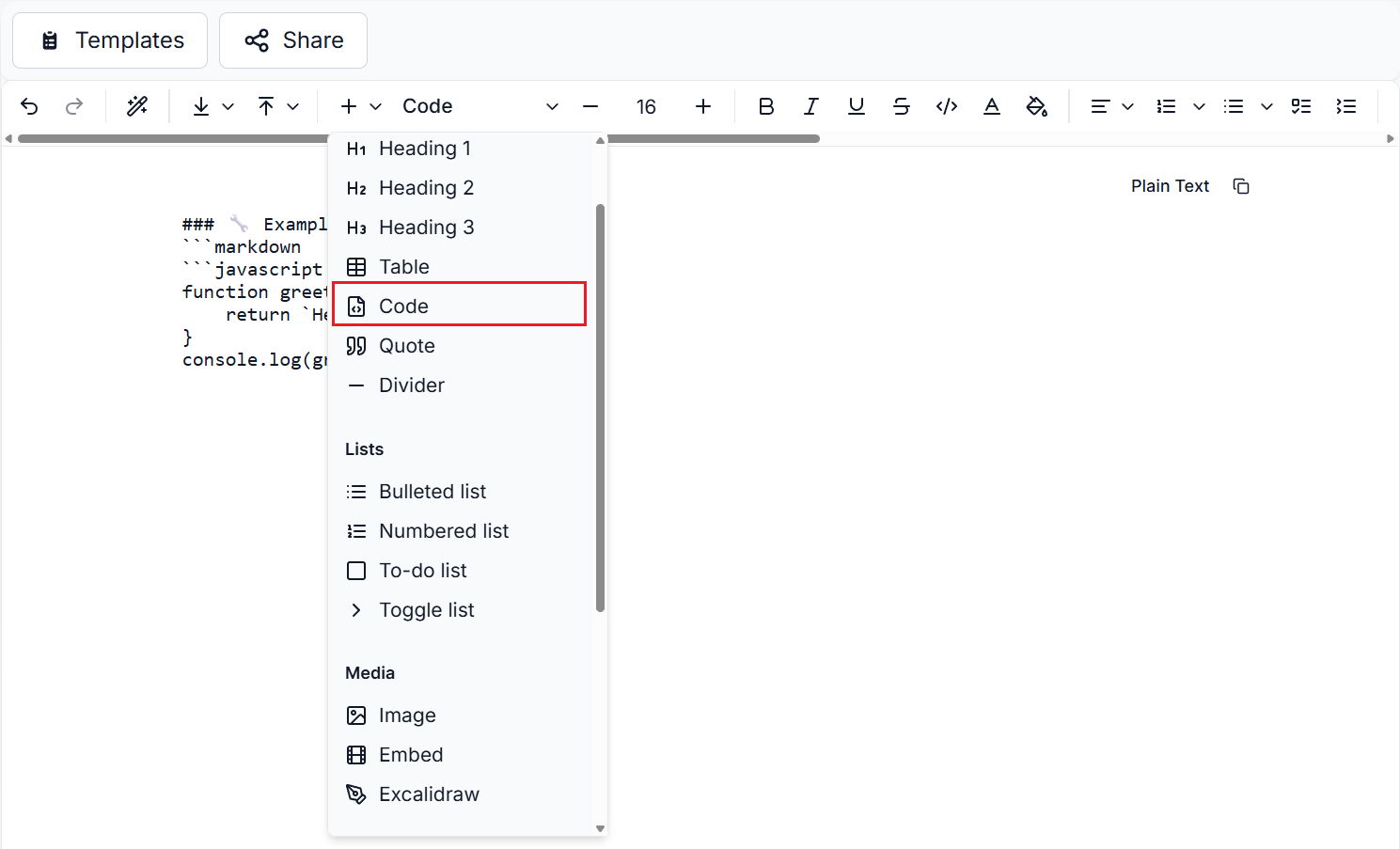Image resolution: width=1400 pixels, height=849 pixels.
Task: Open the Templates button
Action: point(110,40)
